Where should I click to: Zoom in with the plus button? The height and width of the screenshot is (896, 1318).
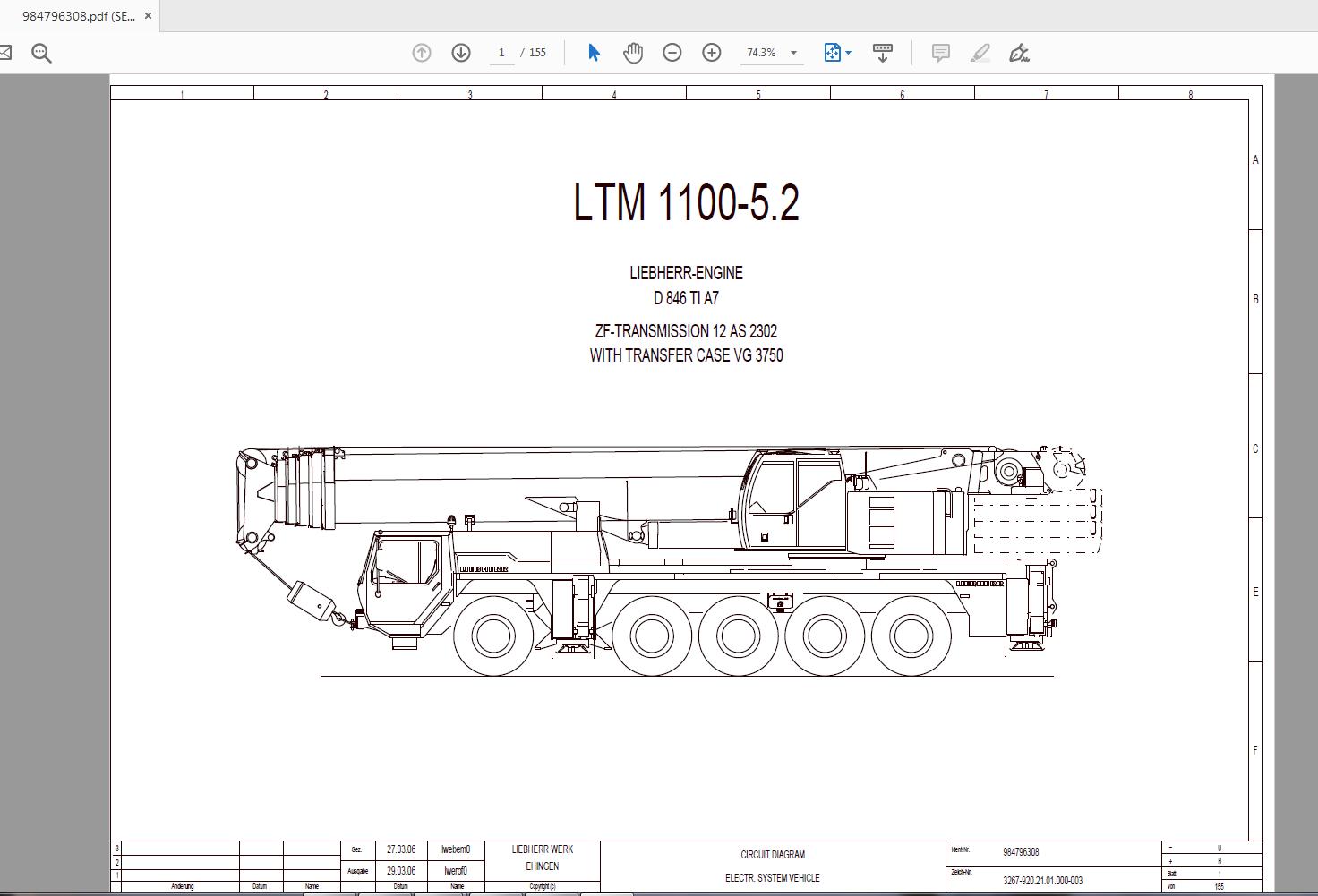point(712,53)
